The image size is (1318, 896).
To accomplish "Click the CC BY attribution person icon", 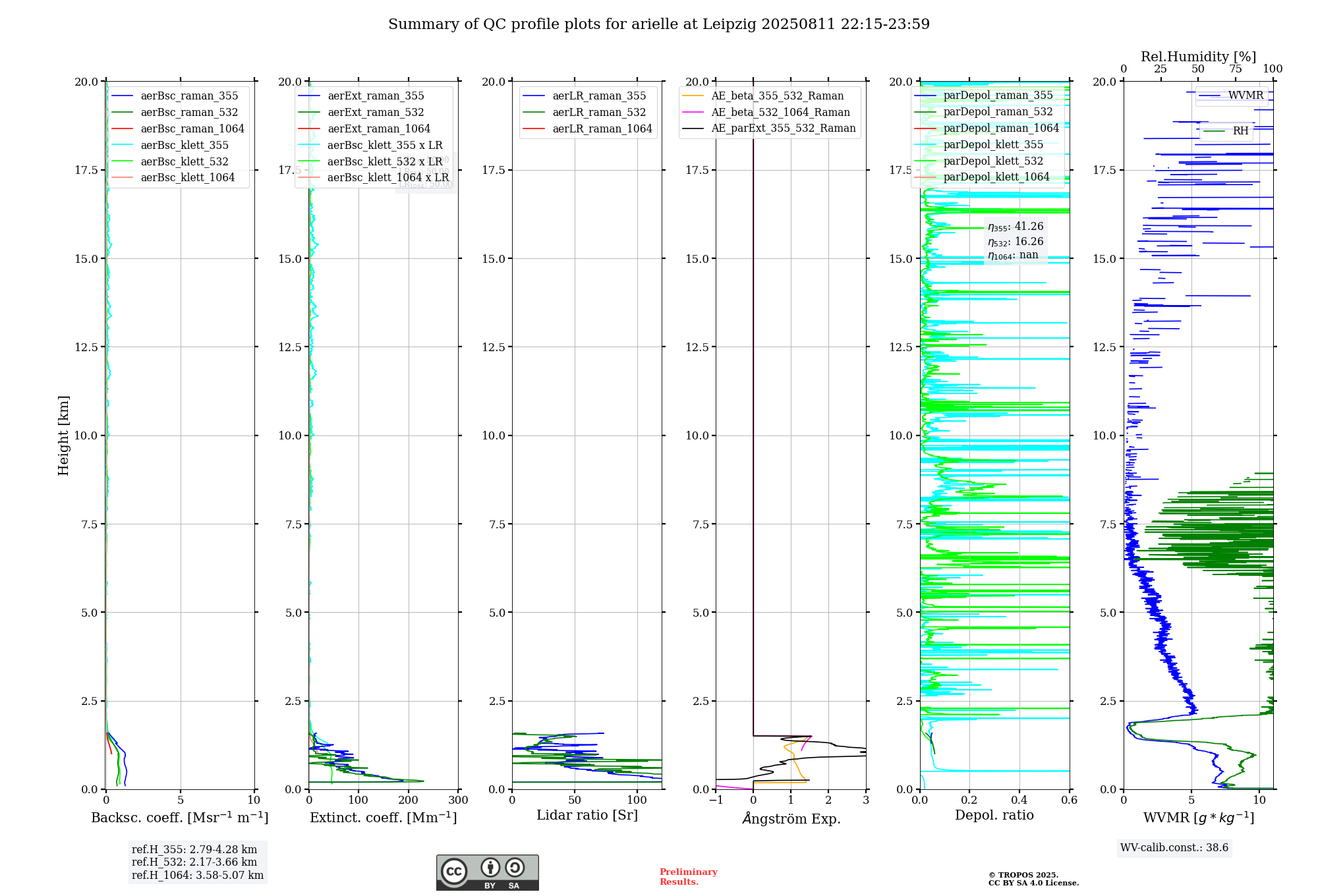I will [x=490, y=867].
